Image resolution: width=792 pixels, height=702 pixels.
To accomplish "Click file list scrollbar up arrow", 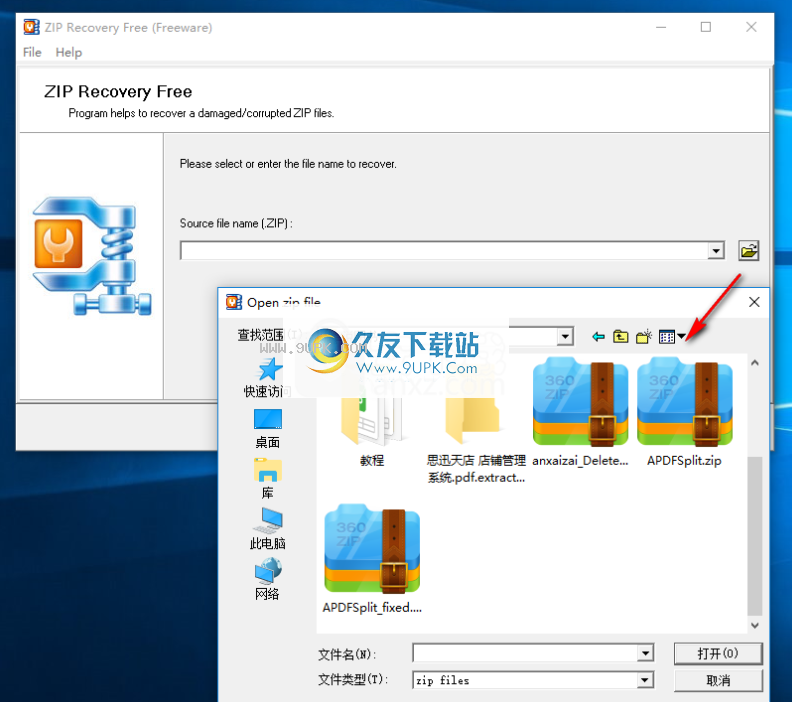I will click(x=755, y=363).
